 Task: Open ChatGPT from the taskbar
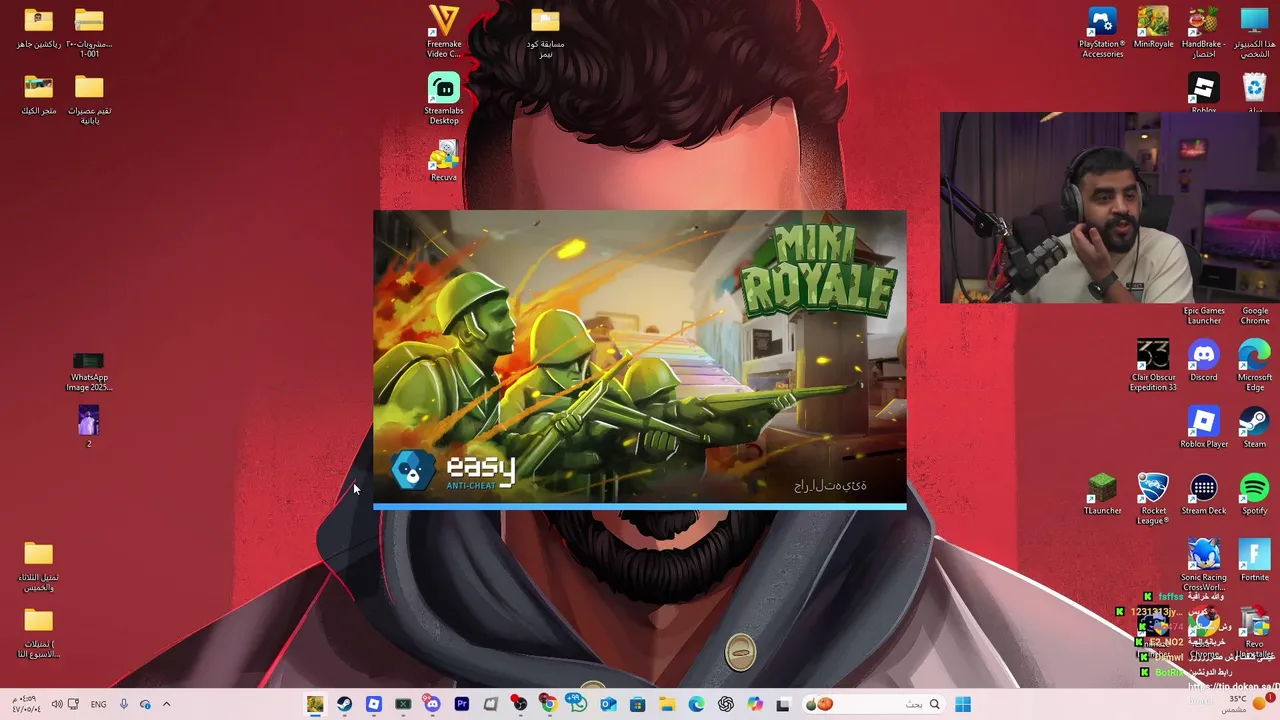pyautogui.click(x=725, y=704)
